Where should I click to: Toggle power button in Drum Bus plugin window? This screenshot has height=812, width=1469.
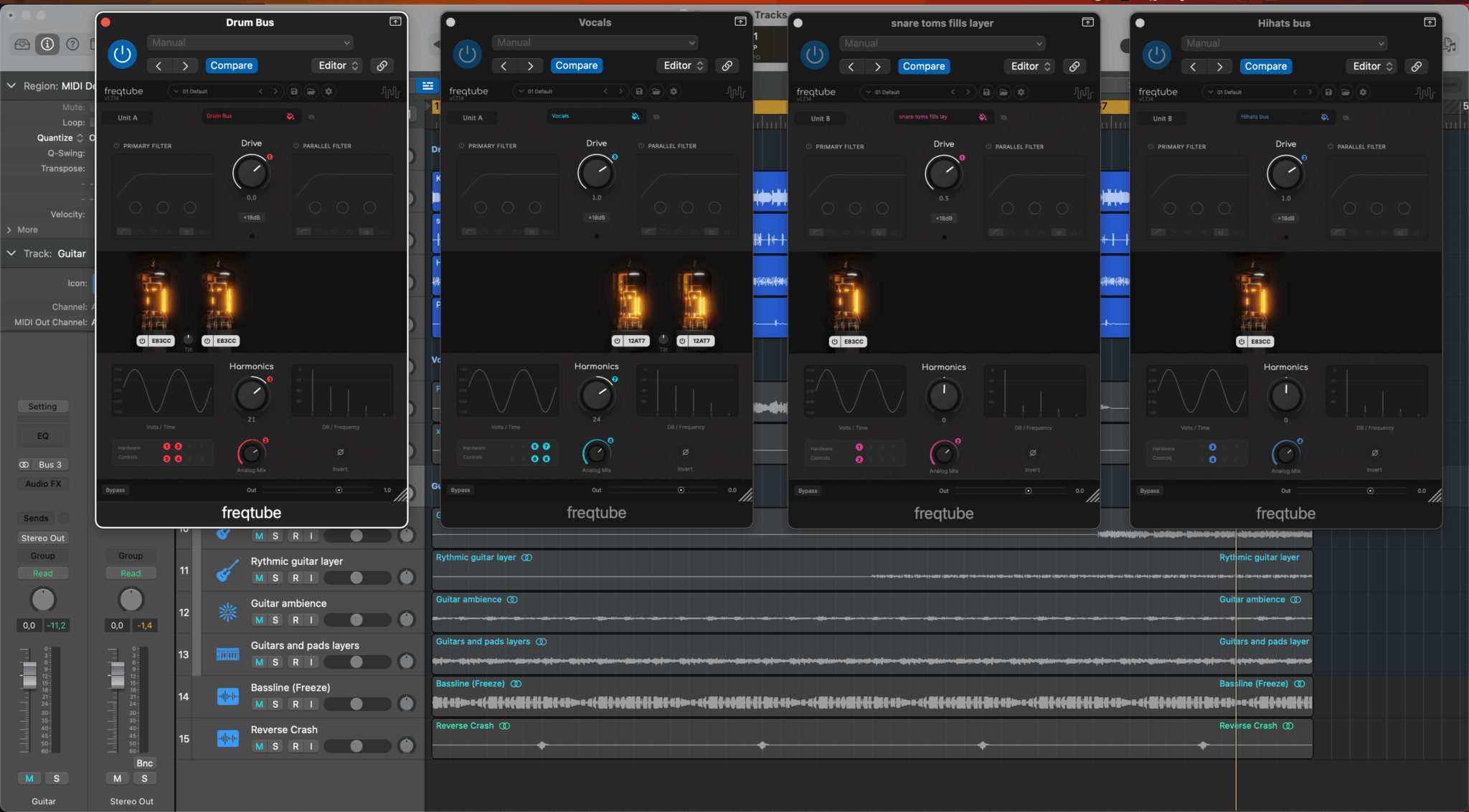pyautogui.click(x=122, y=54)
